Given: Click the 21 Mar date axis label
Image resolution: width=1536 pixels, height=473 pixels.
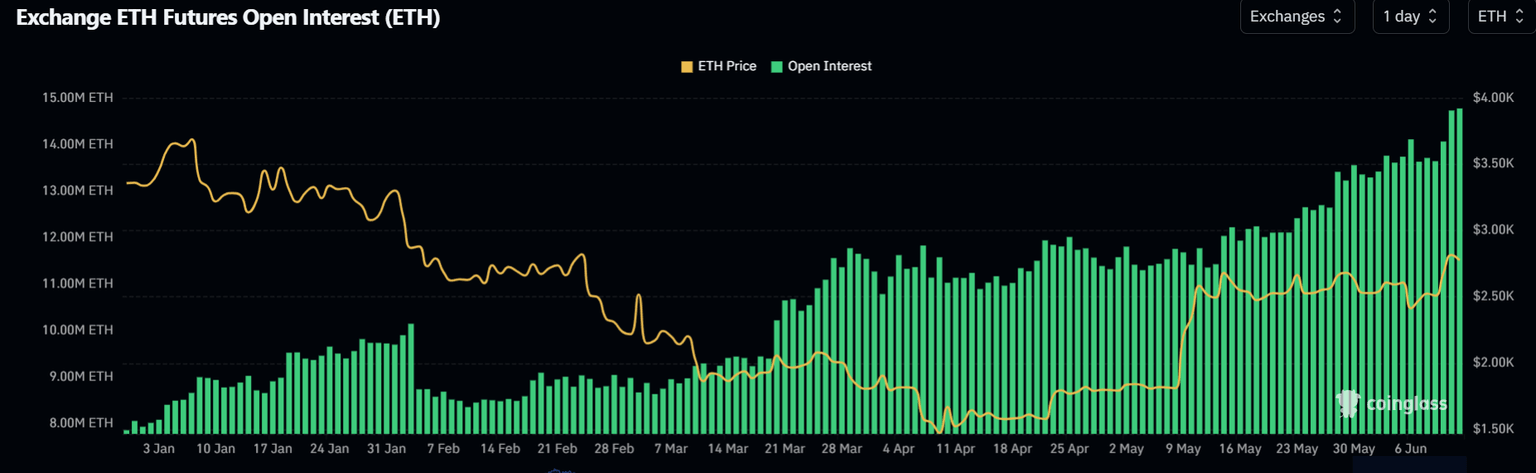Looking at the screenshot, I should [785, 449].
